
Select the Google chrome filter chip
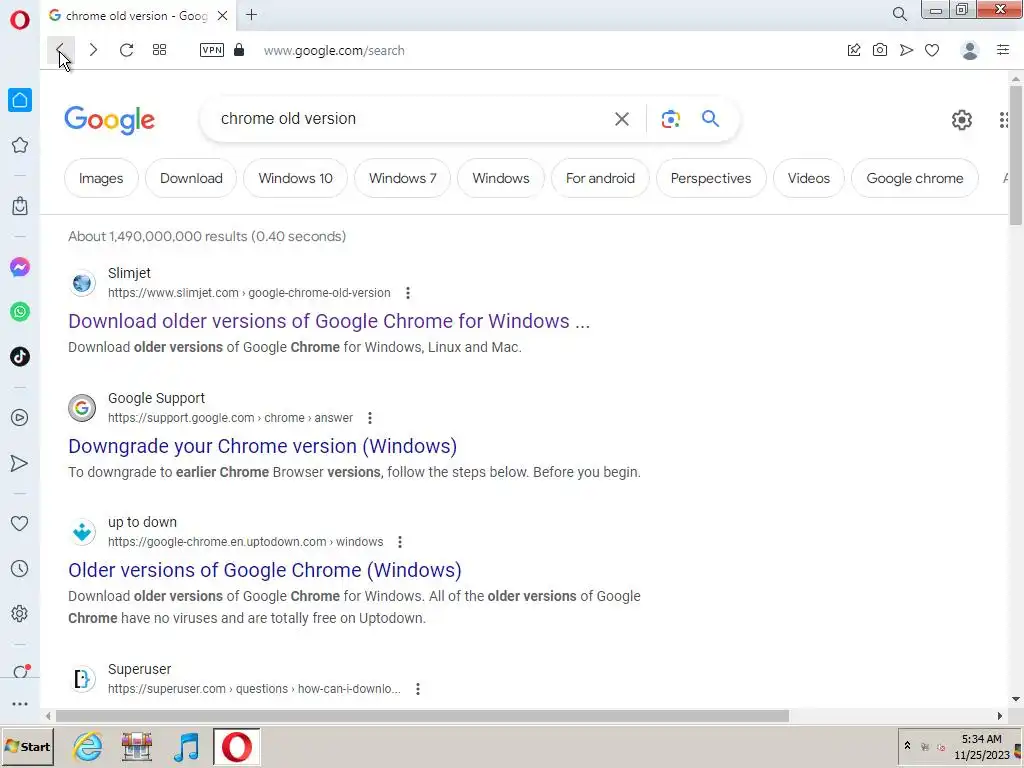(915, 178)
